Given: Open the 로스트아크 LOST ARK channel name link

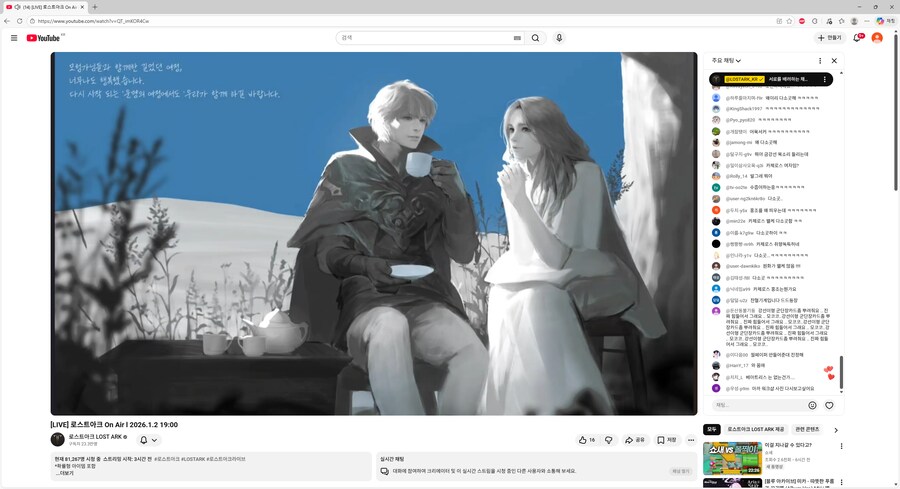Looking at the screenshot, I should 95,437.
